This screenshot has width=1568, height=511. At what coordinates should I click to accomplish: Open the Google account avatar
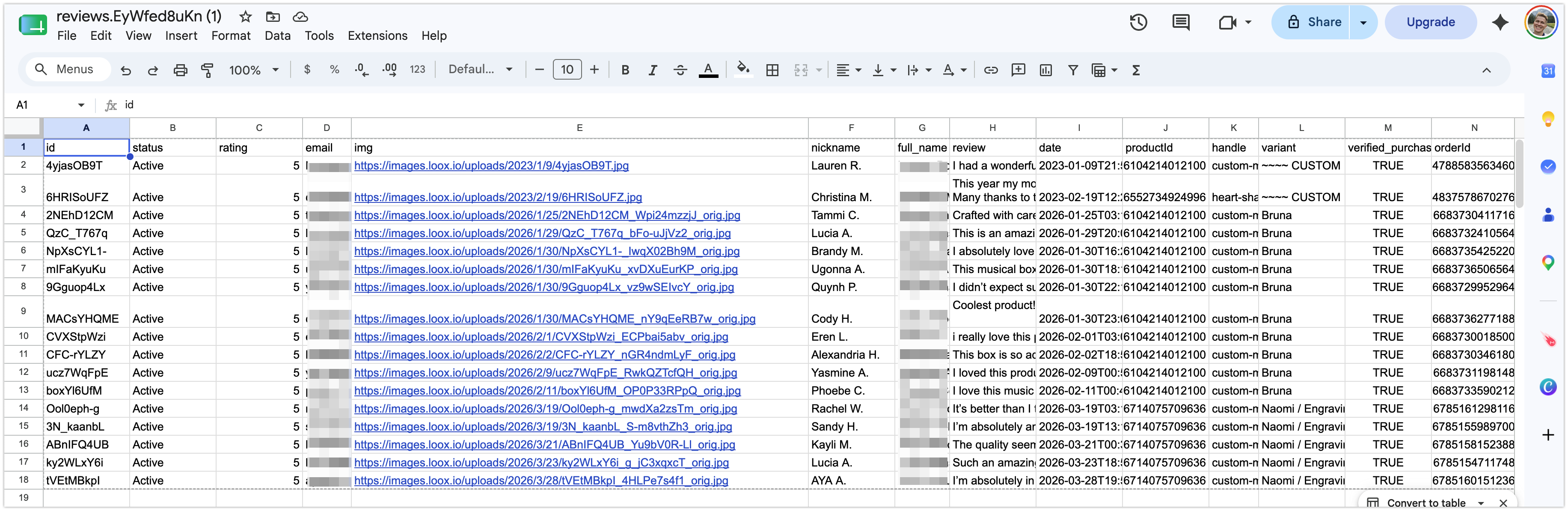coord(1541,23)
